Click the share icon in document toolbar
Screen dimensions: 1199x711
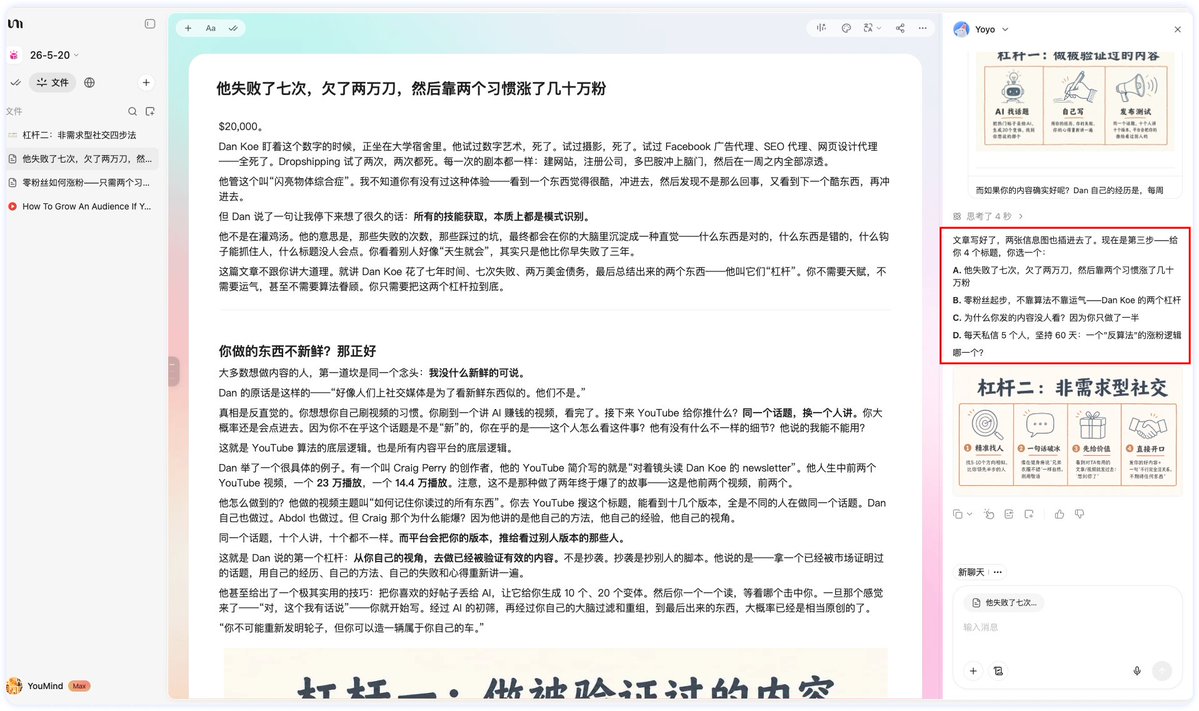(x=900, y=28)
